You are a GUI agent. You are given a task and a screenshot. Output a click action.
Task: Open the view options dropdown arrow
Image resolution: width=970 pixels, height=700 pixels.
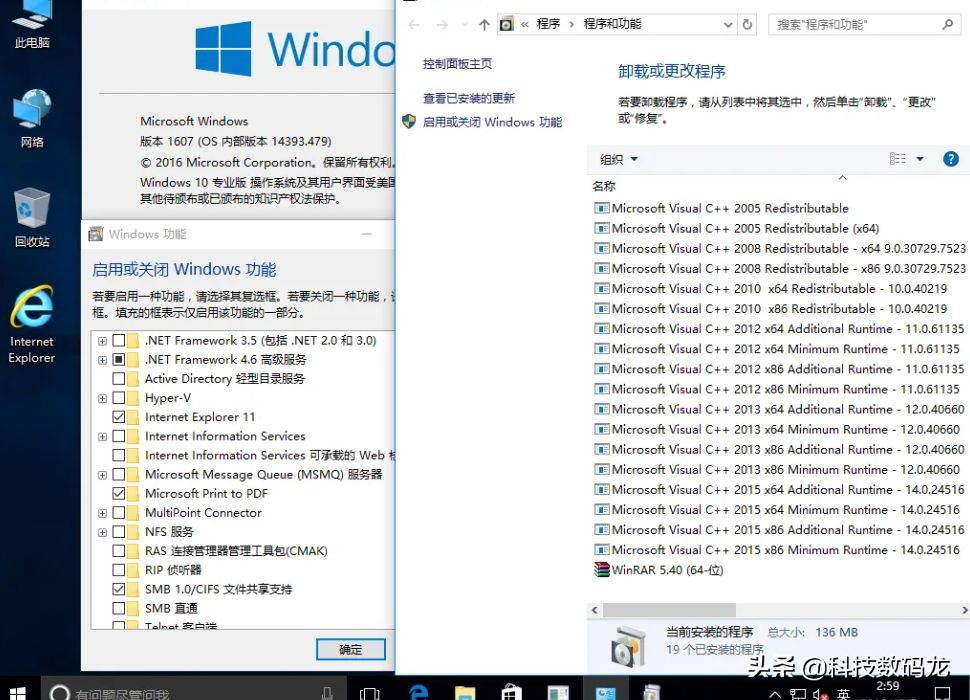click(920, 159)
